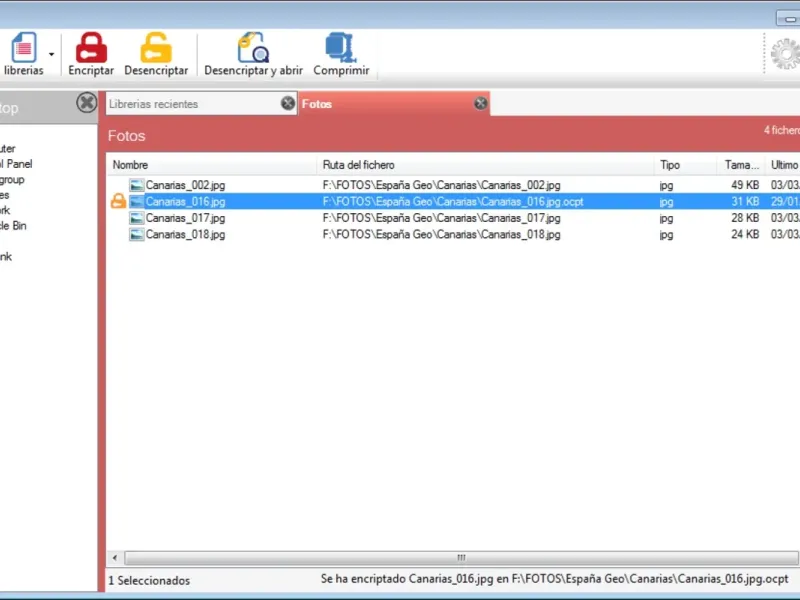Click the image icon of Canarias_016.jpg
This screenshot has width=800, height=600.
pos(136,202)
